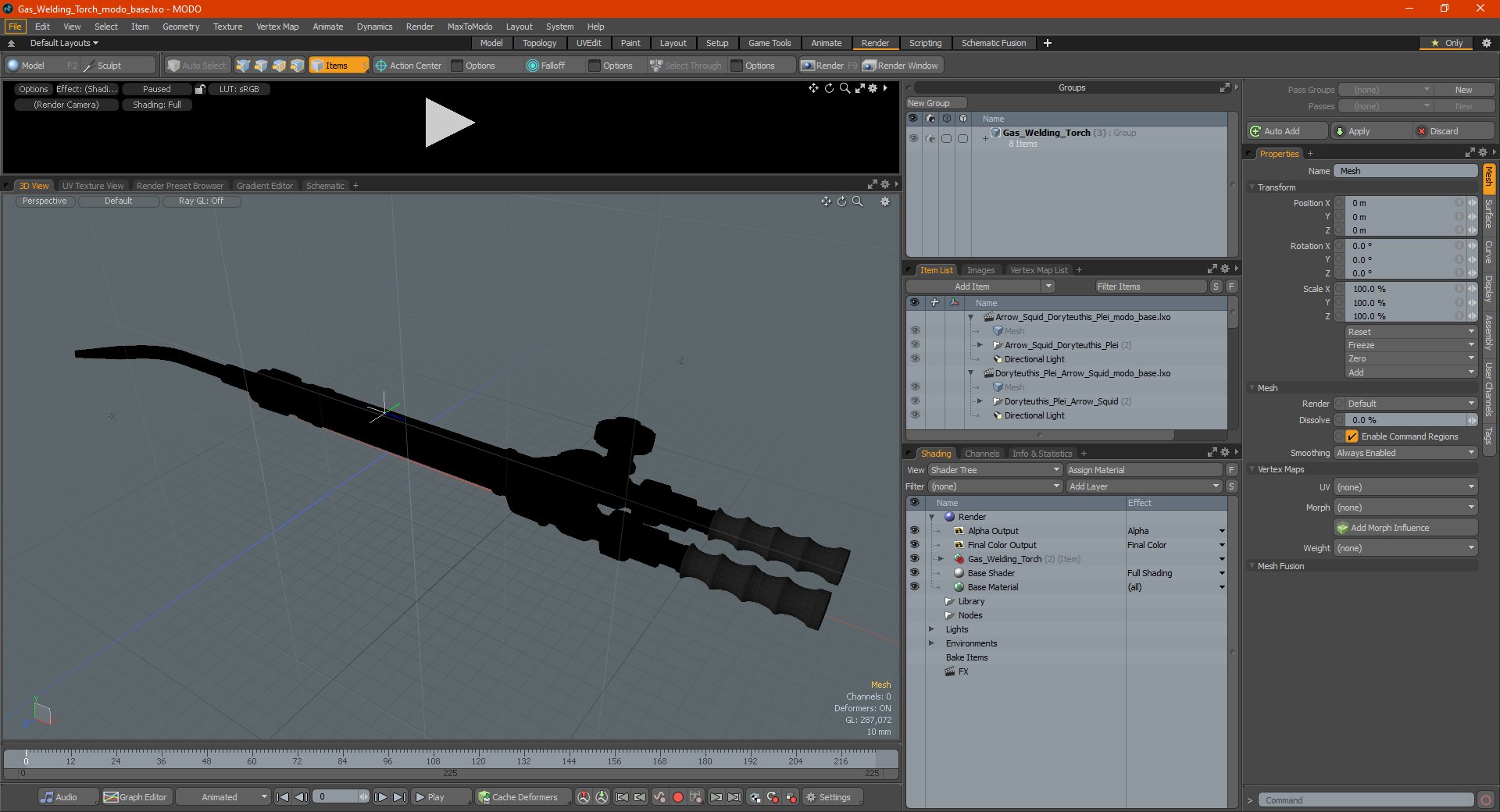The image size is (1500, 812).
Task: Open the Render Window
Action: click(x=901, y=66)
